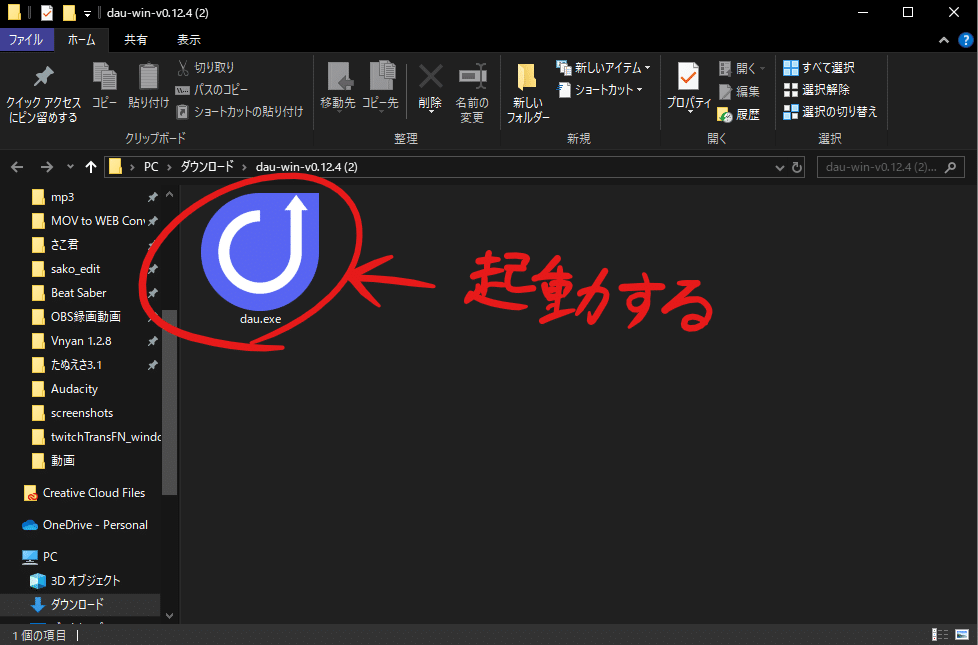The width and height of the screenshot is (978, 645).
Task: Open Help question mark icon
Action: (966, 40)
